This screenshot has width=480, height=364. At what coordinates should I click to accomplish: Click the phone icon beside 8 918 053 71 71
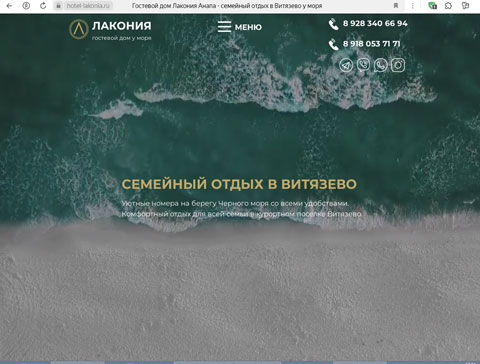(333, 45)
